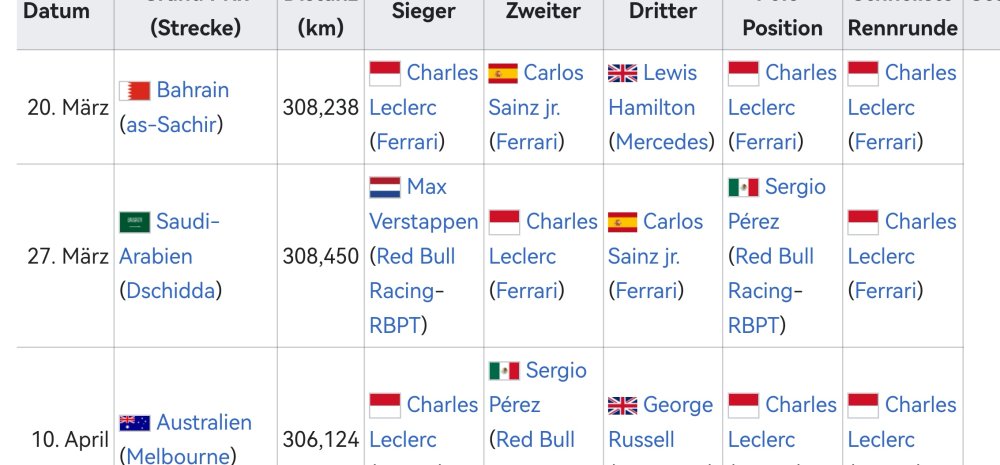
Task: Click the UK flag beside Lewis Hamilton
Action: (623, 73)
